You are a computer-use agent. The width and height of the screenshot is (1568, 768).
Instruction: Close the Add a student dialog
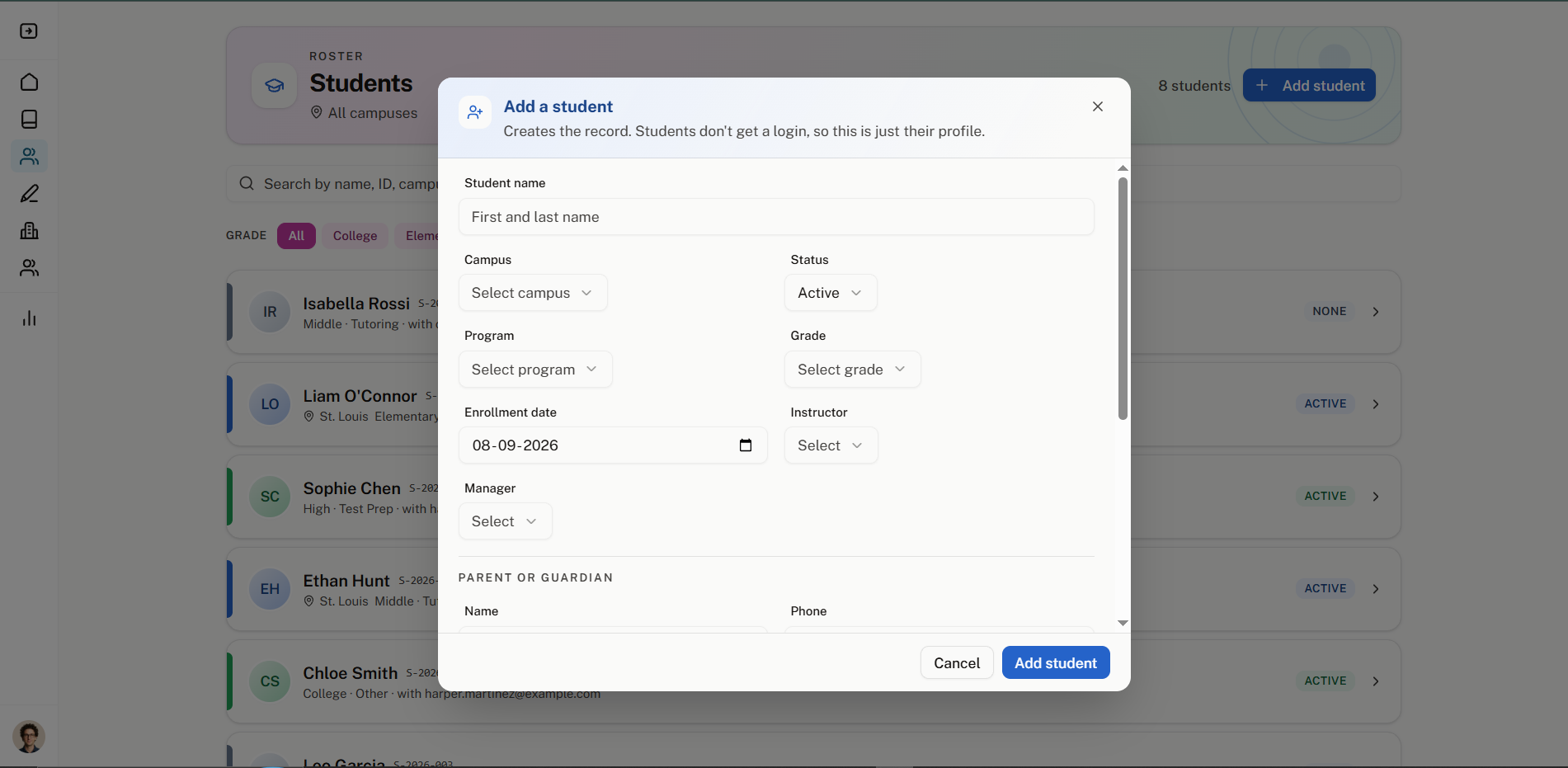[x=1097, y=106]
